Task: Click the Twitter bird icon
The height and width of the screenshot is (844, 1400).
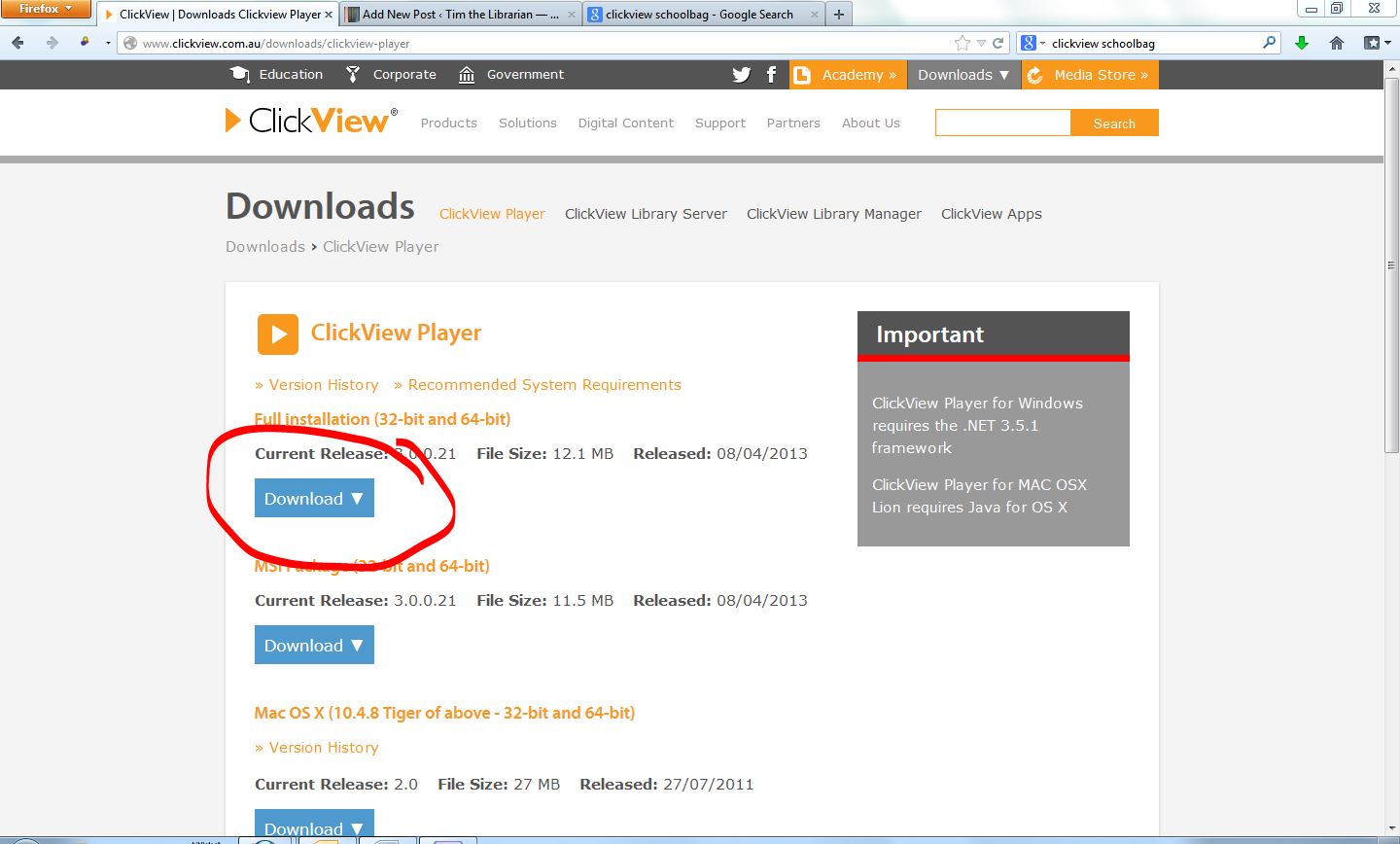Action: (x=741, y=75)
